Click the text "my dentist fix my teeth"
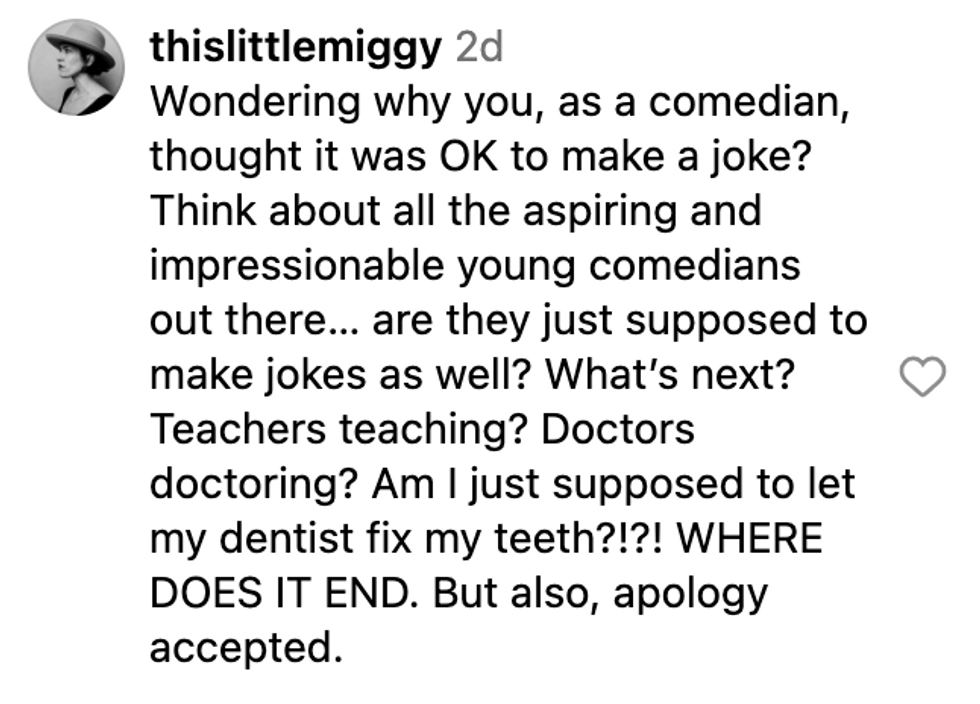Image resolution: width=980 pixels, height=704 pixels. [x=374, y=539]
